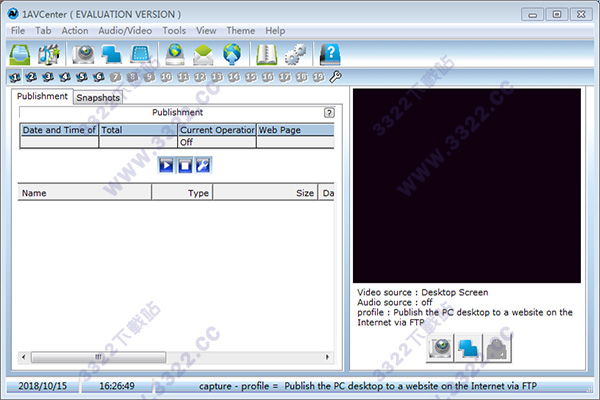Open the music and film media icon
600x400 pixels.
pos(49,54)
